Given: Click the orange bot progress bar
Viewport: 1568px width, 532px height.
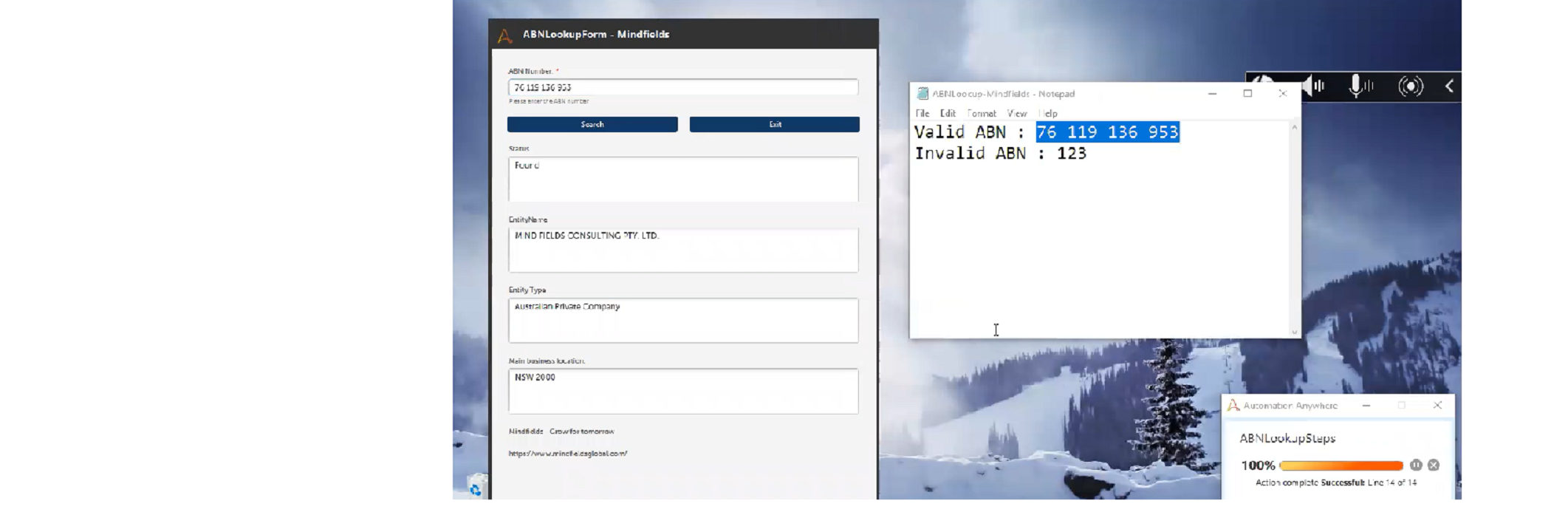Looking at the screenshot, I should click(1341, 465).
